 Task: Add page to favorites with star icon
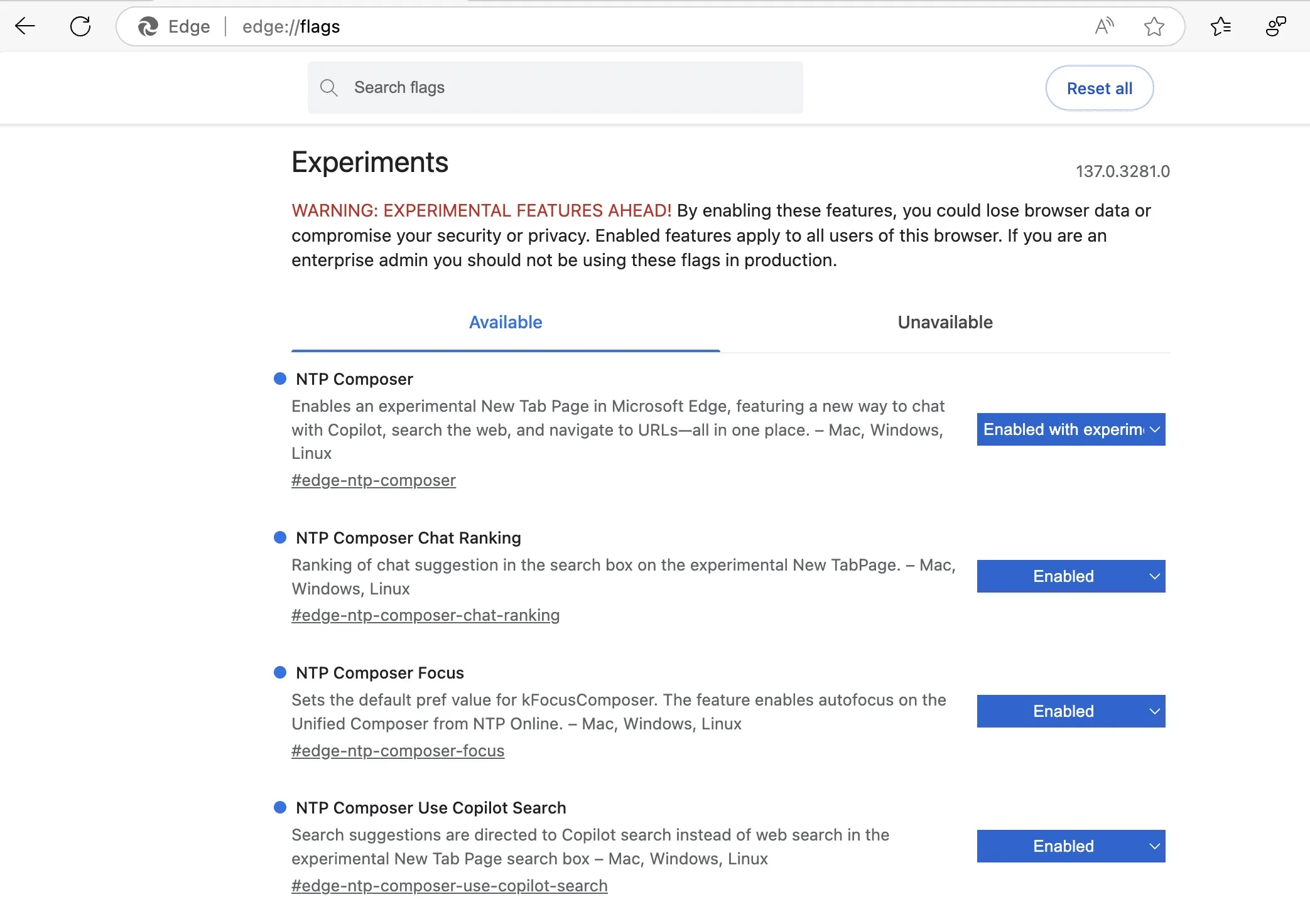[1154, 26]
